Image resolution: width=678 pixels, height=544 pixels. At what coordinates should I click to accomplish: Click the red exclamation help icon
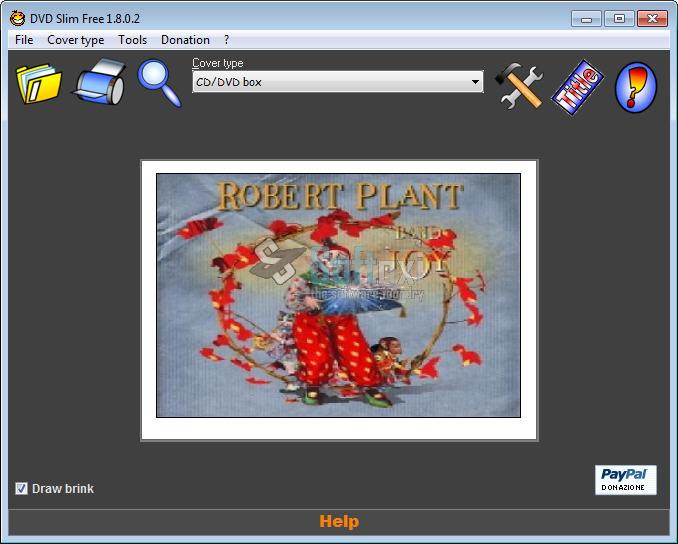click(x=636, y=86)
